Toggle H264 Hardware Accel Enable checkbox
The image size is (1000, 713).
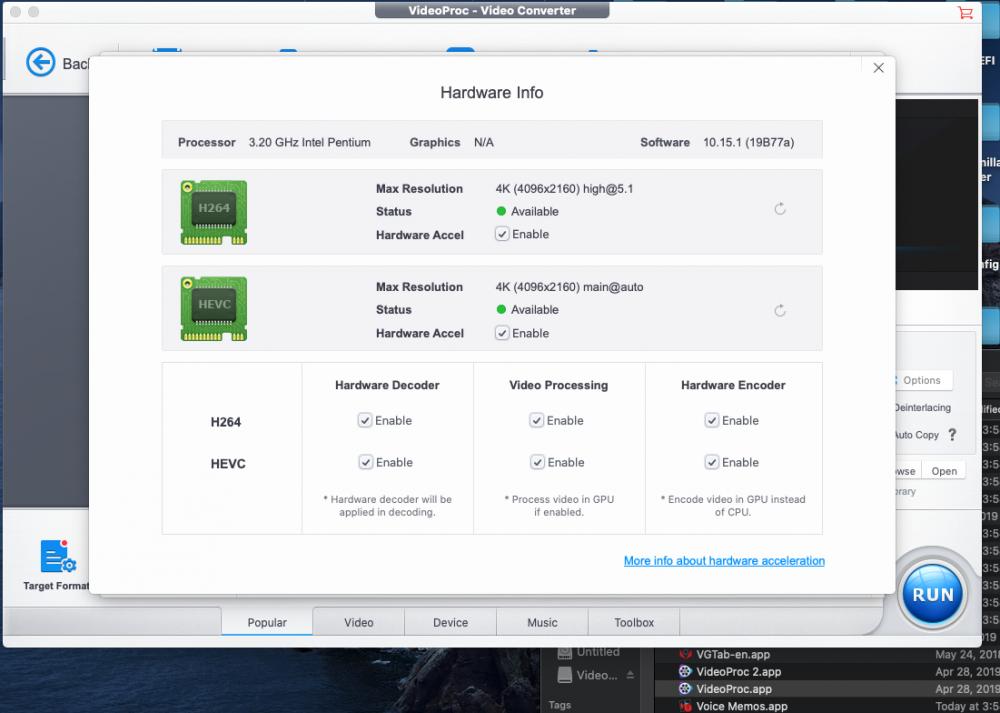click(x=502, y=234)
